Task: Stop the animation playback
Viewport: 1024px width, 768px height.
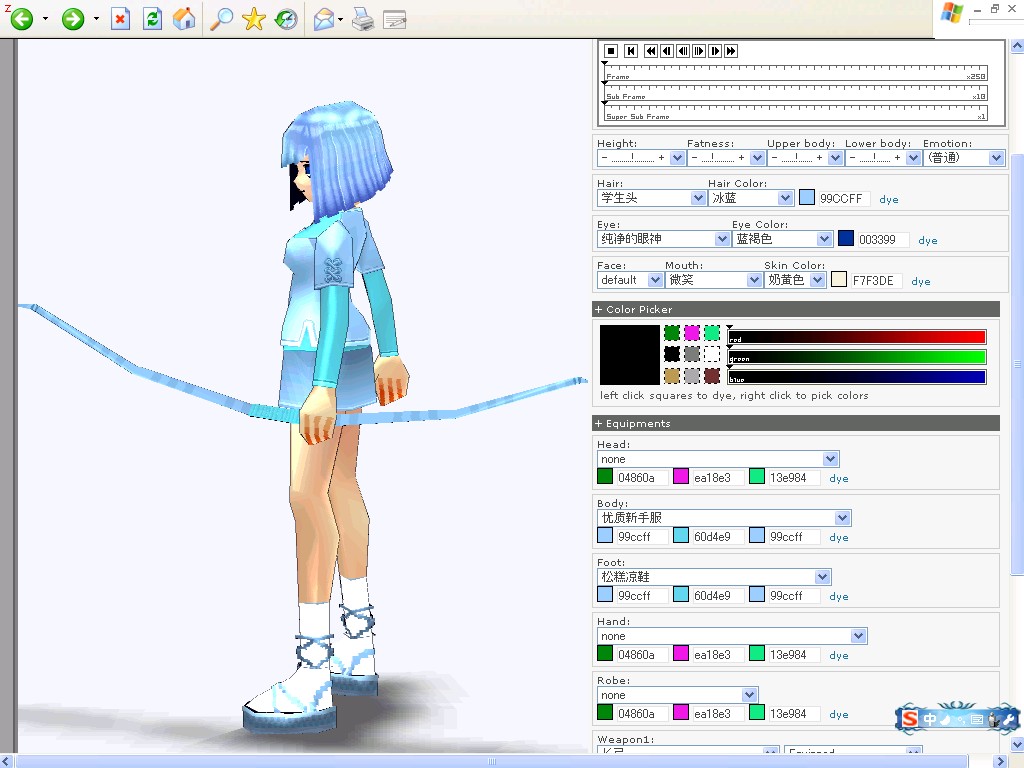Action: pyautogui.click(x=611, y=51)
